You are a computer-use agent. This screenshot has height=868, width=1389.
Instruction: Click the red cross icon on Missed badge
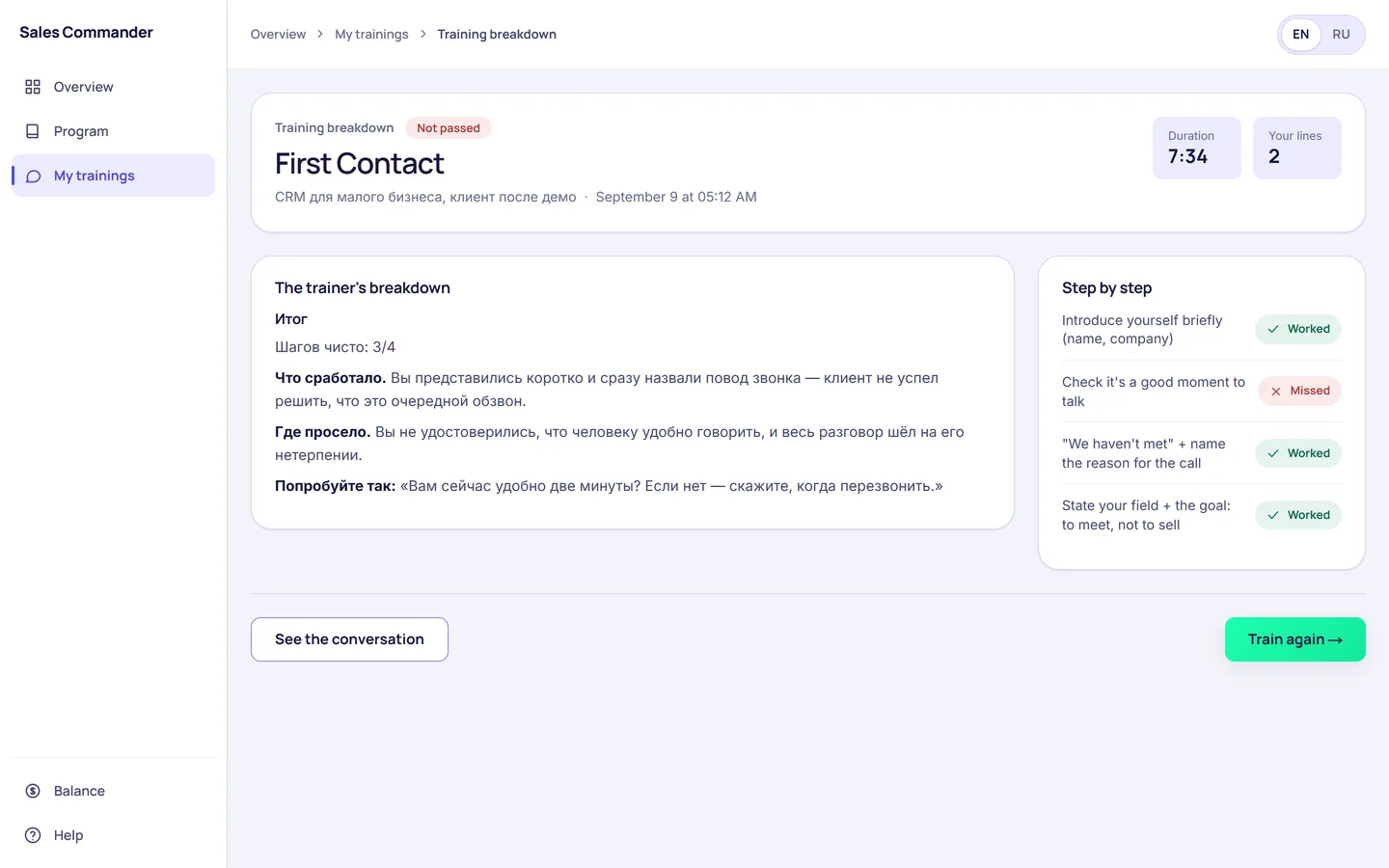coord(1276,391)
